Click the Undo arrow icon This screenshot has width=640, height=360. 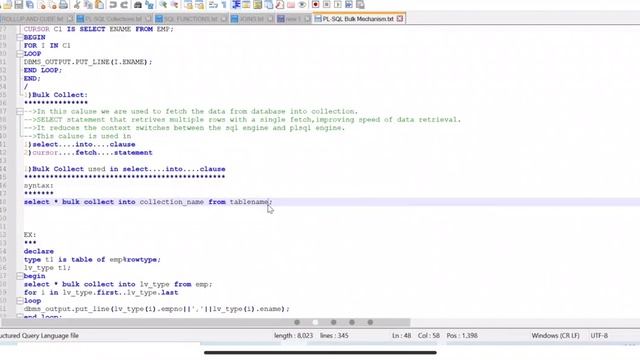pos(113,5)
